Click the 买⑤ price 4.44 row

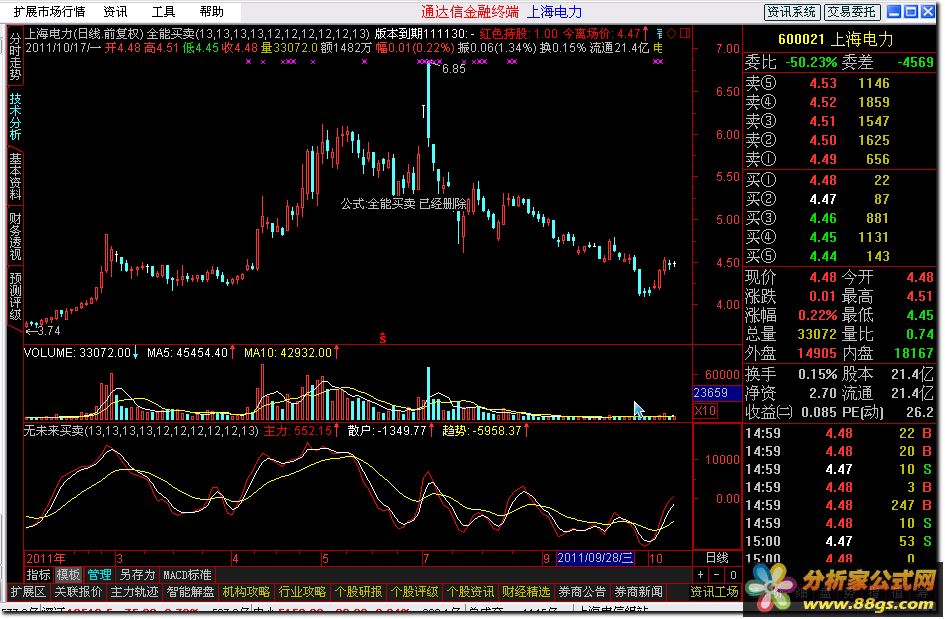click(x=839, y=256)
